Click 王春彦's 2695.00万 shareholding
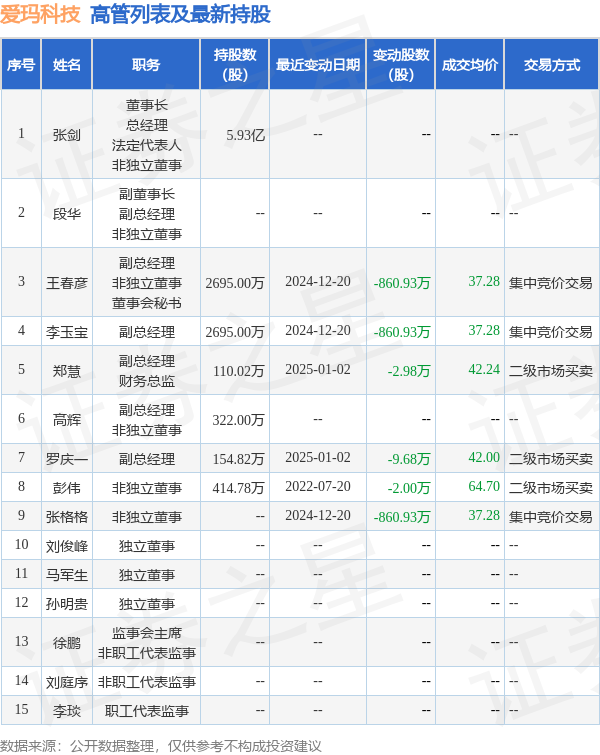Screen dimensions: 600x755 point(235,283)
